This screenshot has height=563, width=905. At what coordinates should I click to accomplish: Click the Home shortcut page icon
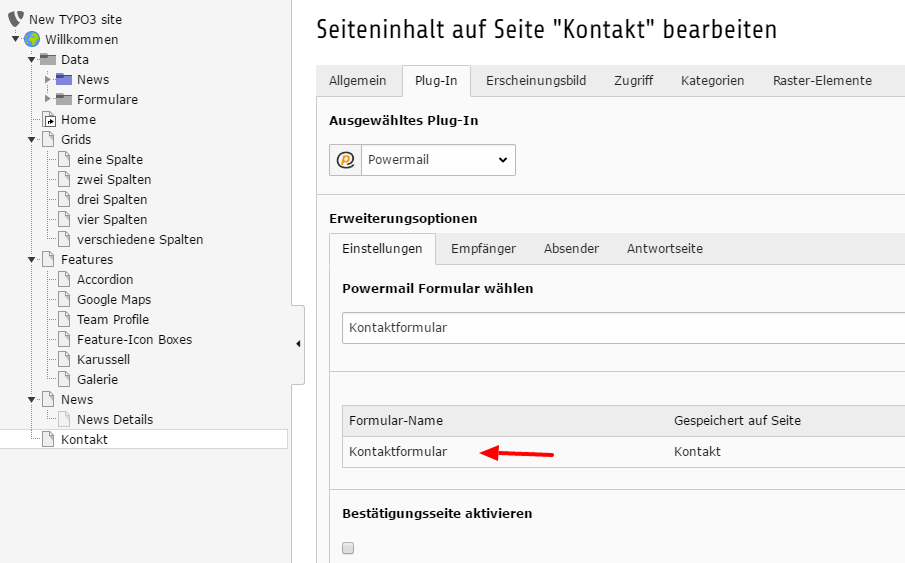click(x=50, y=120)
